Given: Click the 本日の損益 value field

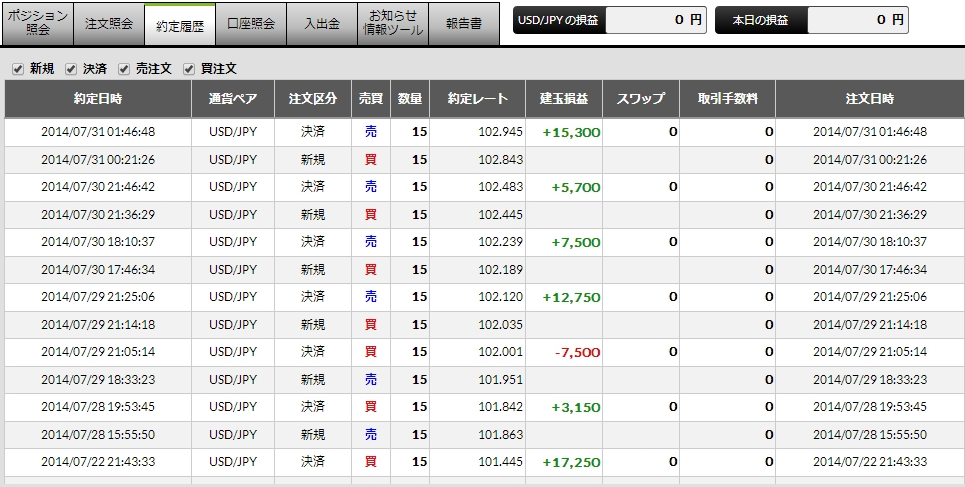Looking at the screenshot, I should 857,19.
